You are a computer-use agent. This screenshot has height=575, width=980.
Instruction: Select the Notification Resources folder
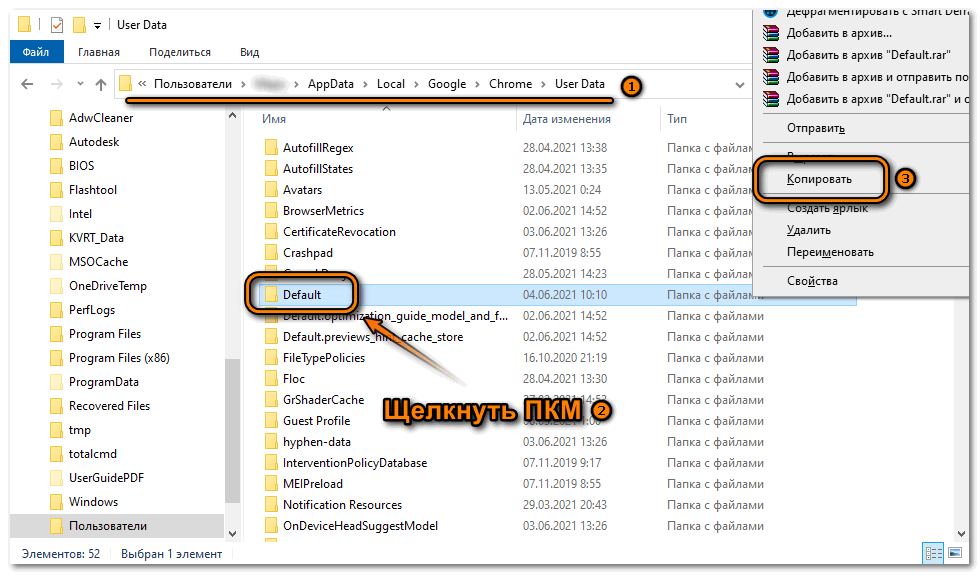(342, 504)
